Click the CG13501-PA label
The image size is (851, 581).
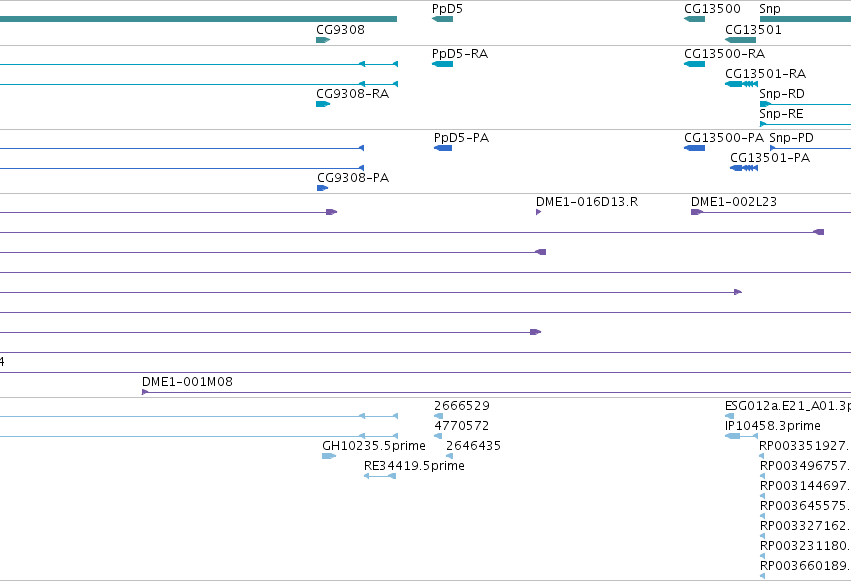click(770, 158)
